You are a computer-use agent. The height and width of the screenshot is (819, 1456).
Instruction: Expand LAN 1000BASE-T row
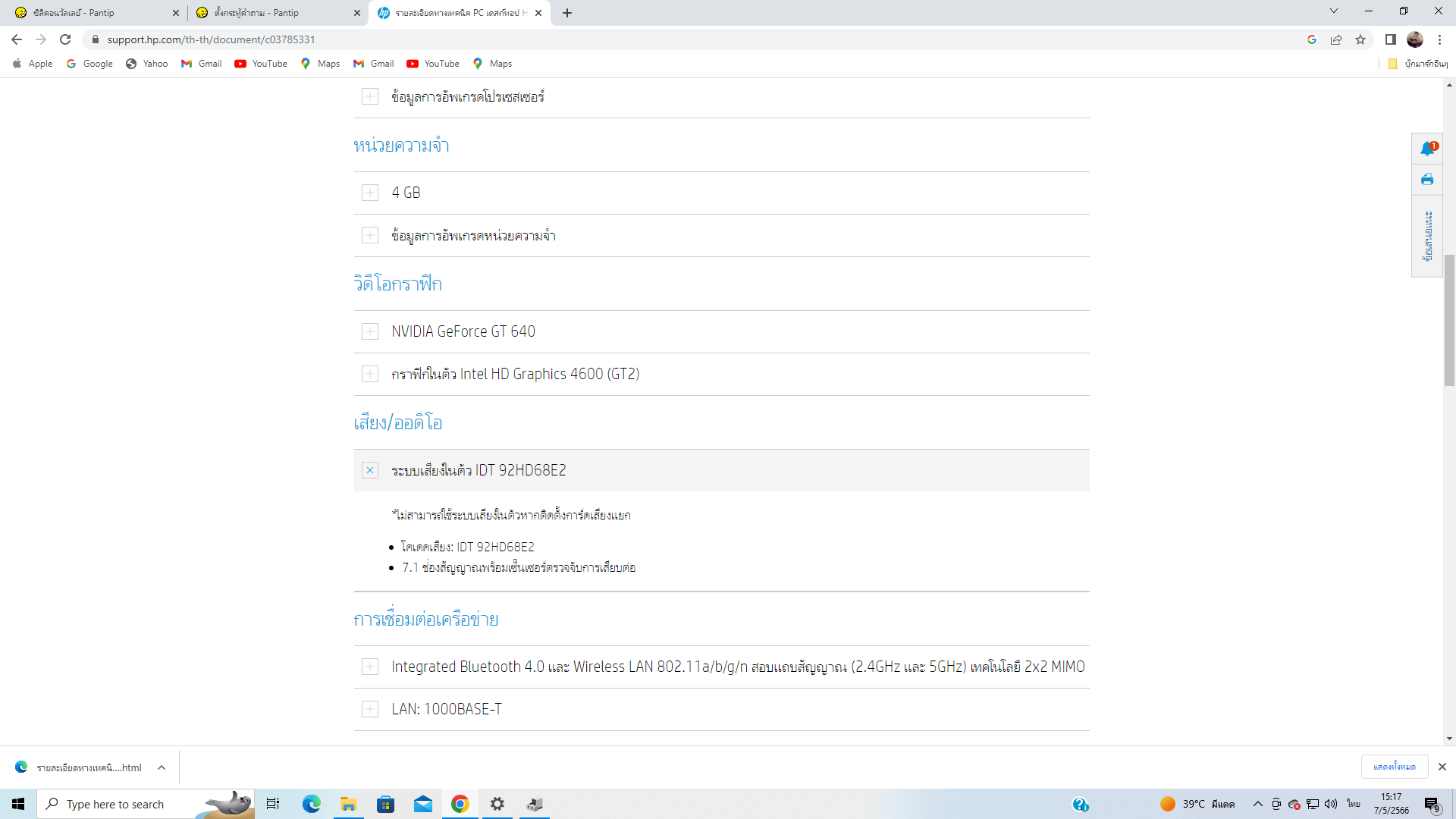pos(721,709)
